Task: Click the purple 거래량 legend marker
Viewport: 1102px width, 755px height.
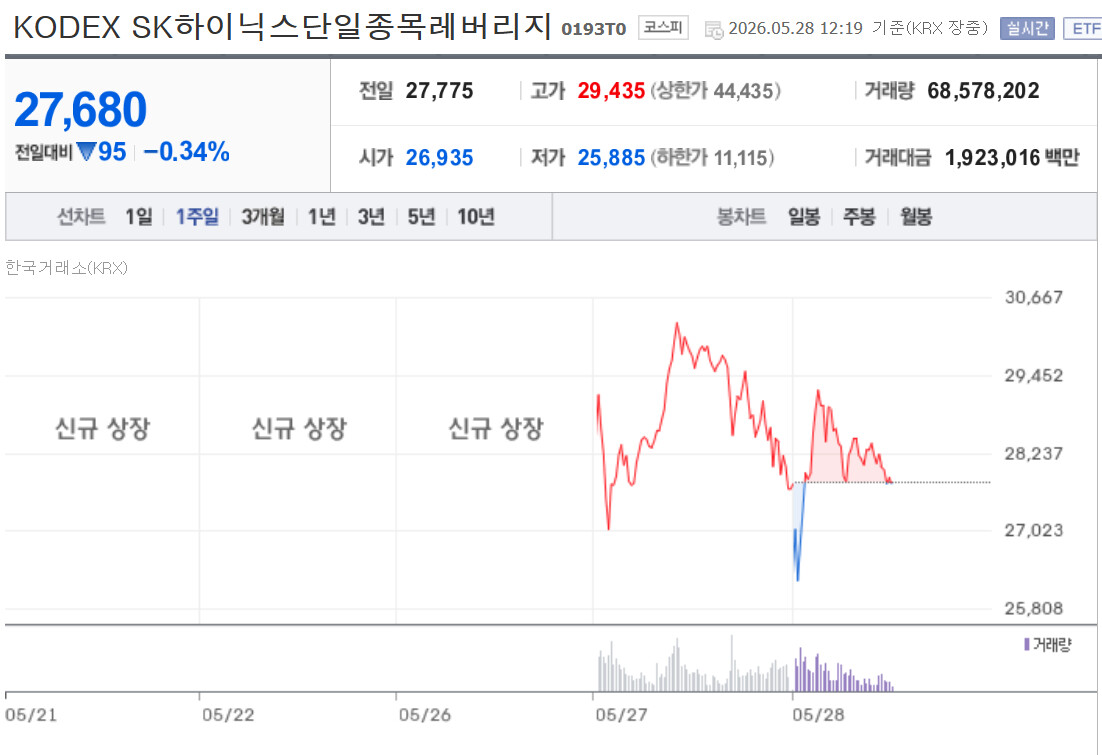Action: [1027, 644]
